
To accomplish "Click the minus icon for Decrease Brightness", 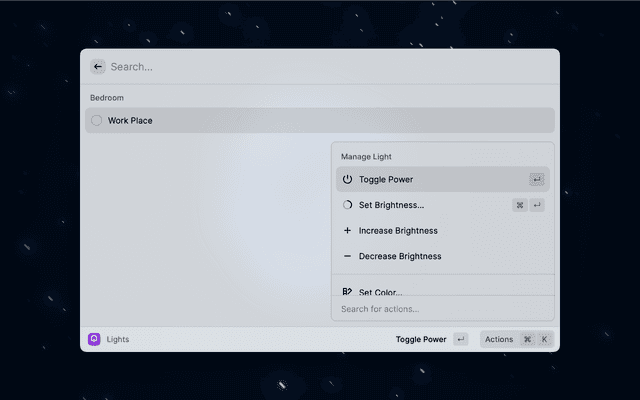I will pyautogui.click(x=347, y=256).
